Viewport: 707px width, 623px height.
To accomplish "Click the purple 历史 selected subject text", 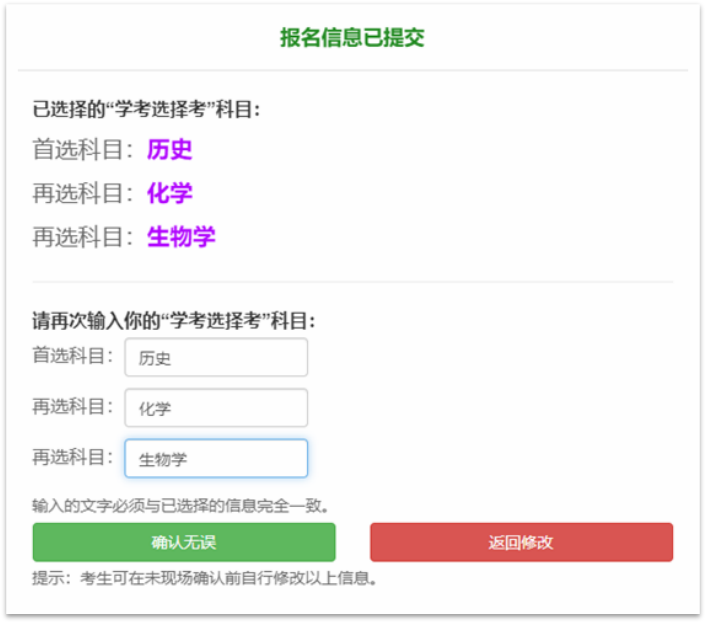I will pos(169,150).
